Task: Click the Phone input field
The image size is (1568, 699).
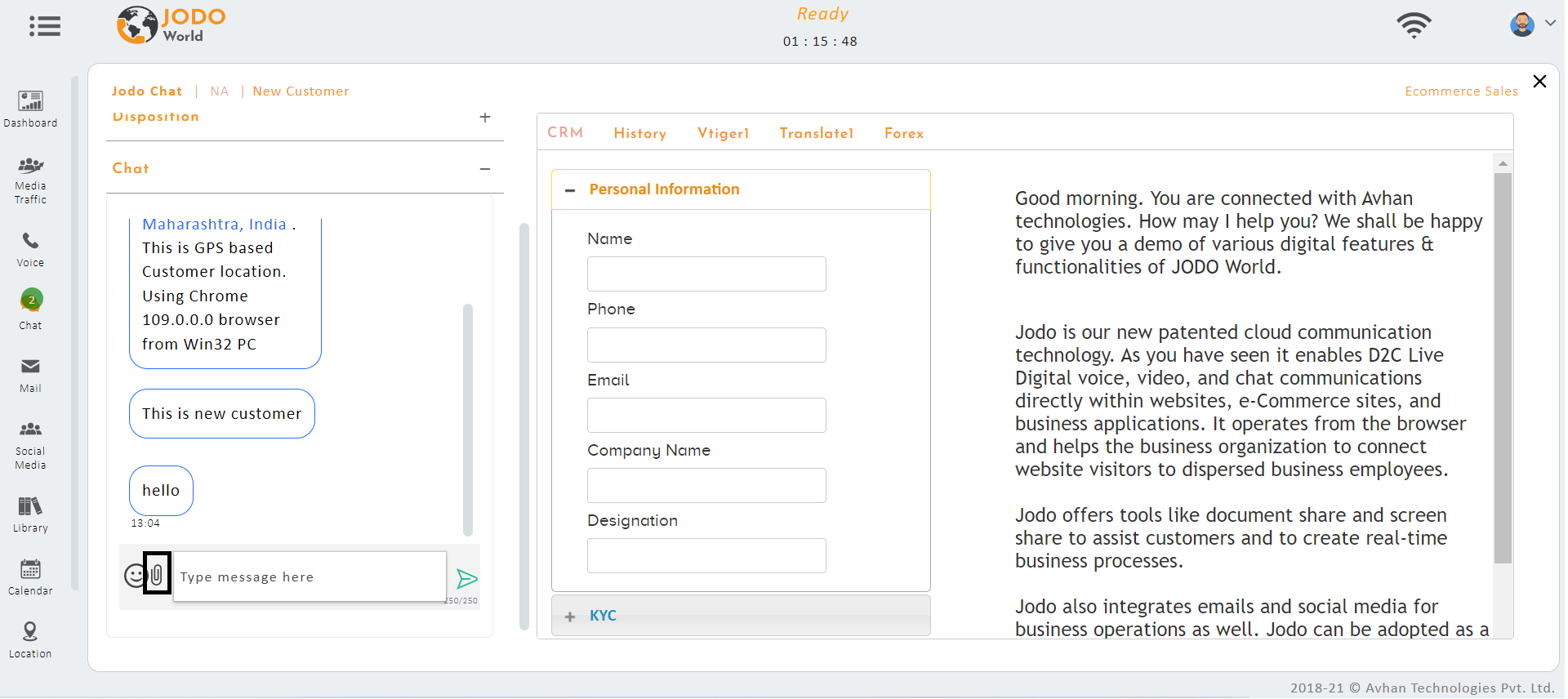Action: click(x=706, y=345)
